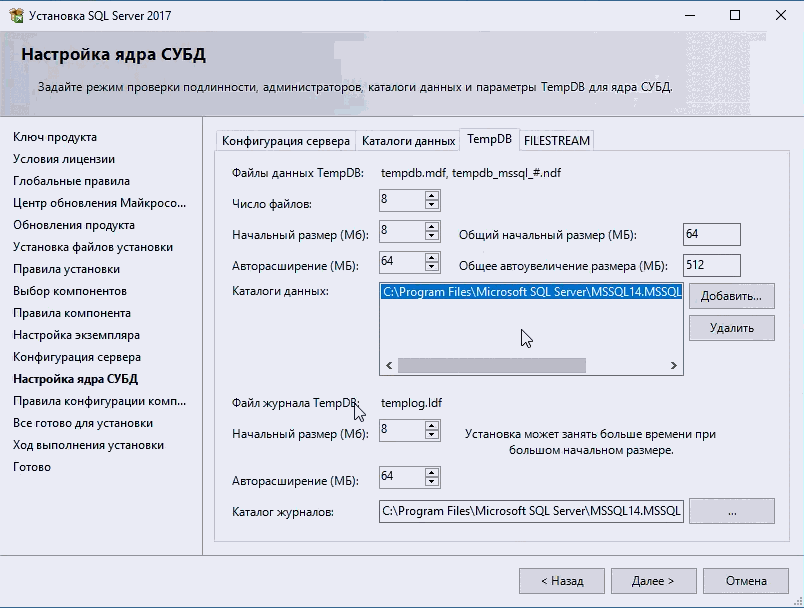Select Глобальные правила step in sidebar

[71, 181]
